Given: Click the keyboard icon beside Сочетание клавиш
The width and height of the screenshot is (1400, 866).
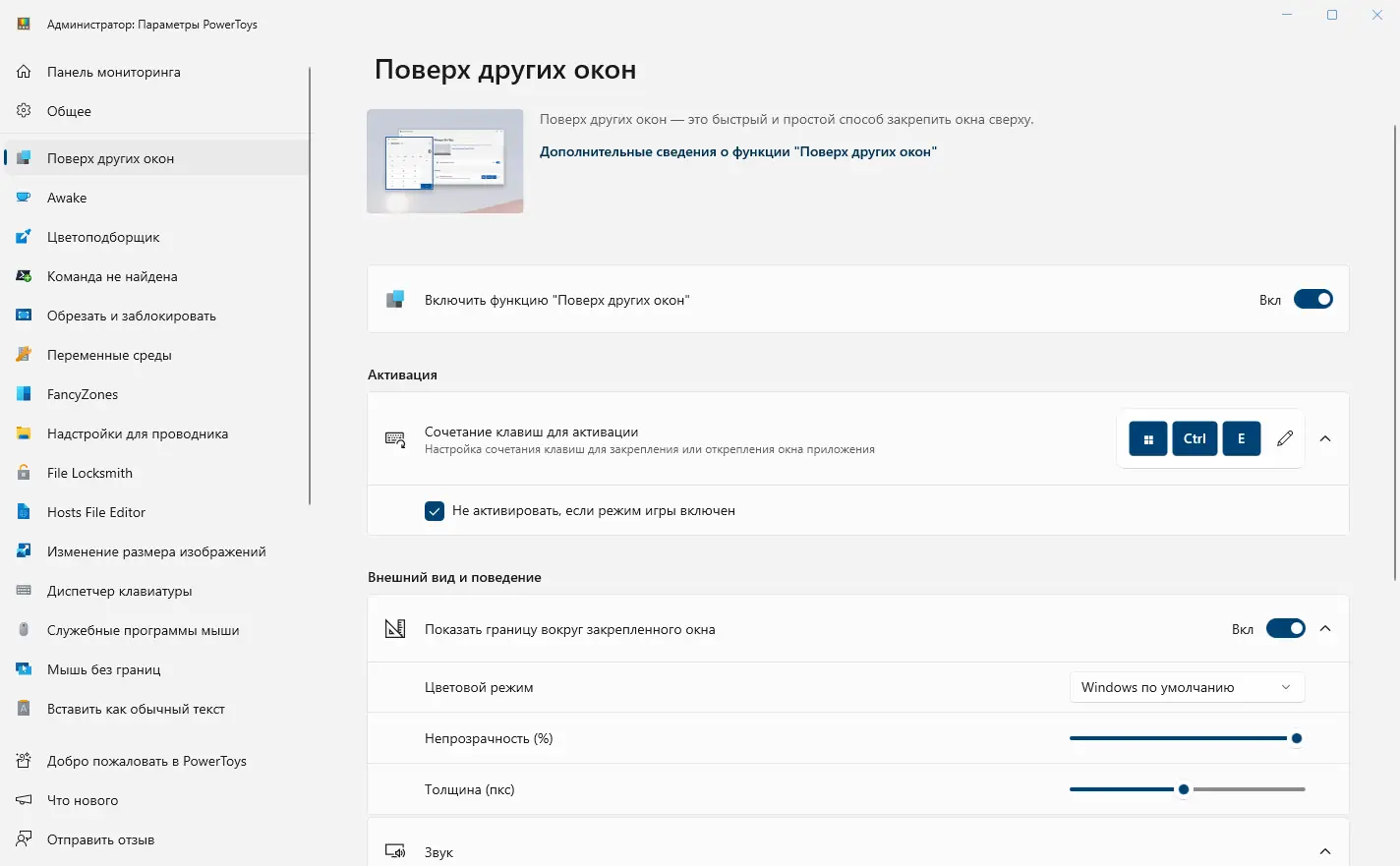Looking at the screenshot, I should (x=395, y=439).
